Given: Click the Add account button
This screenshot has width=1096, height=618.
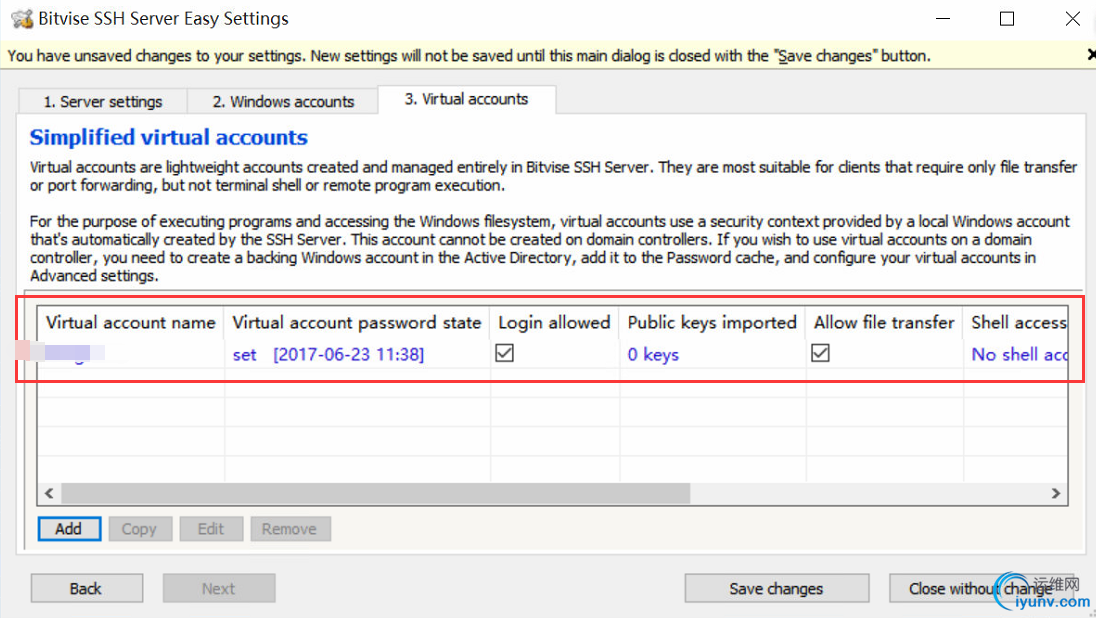Looking at the screenshot, I should coord(68,529).
